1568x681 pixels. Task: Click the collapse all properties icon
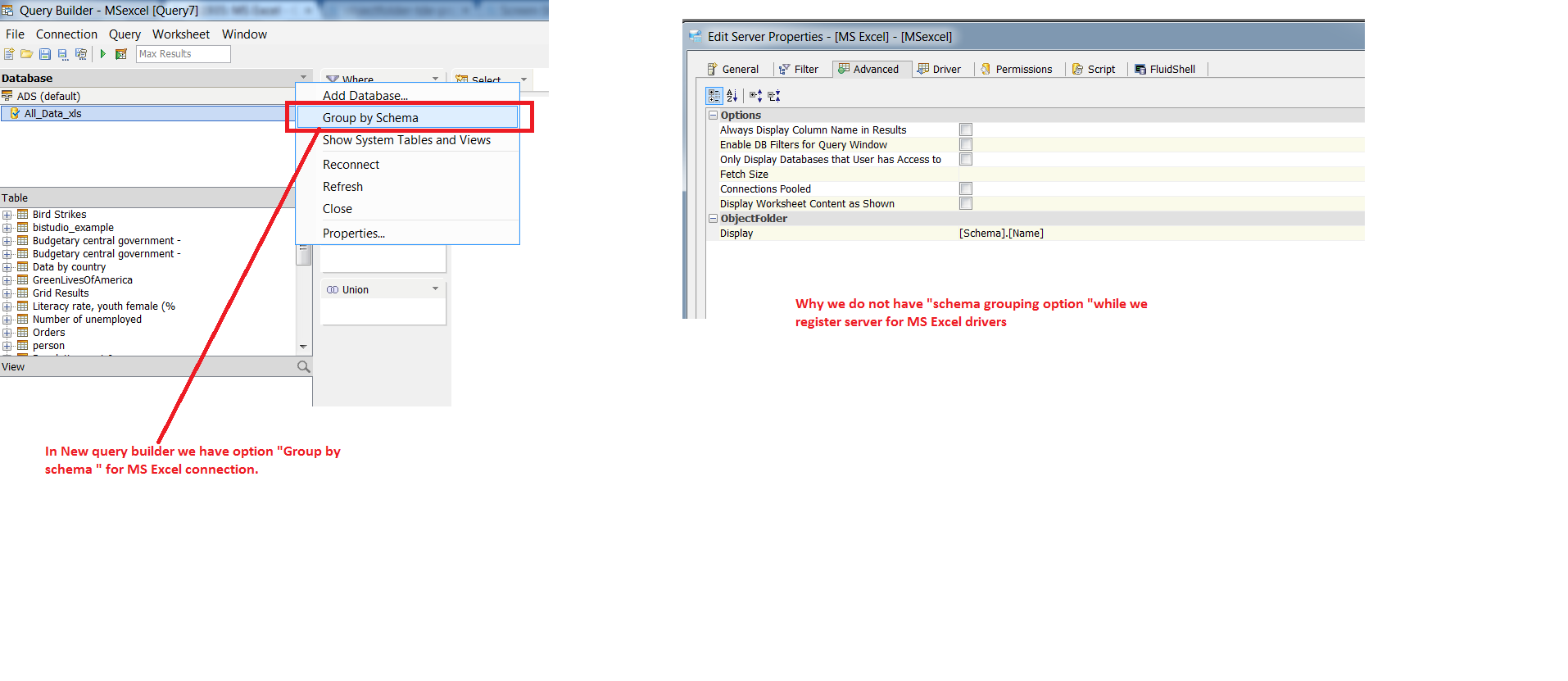coord(774,96)
